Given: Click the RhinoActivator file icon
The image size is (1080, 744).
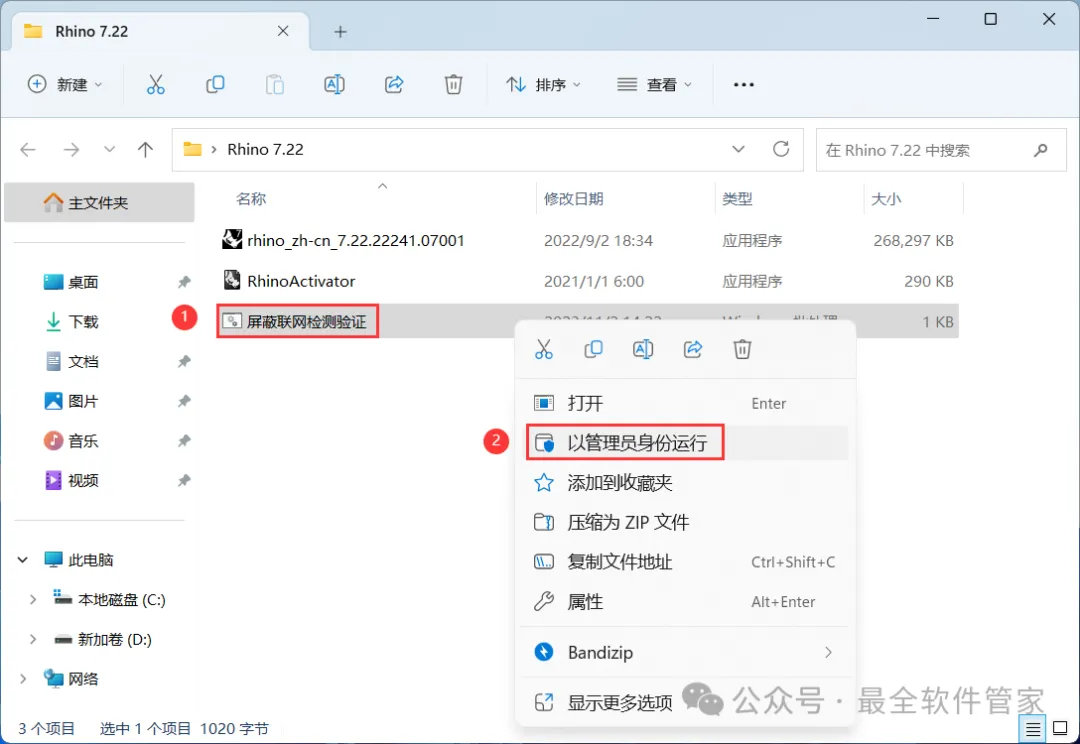Looking at the screenshot, I should coord(232,280).
